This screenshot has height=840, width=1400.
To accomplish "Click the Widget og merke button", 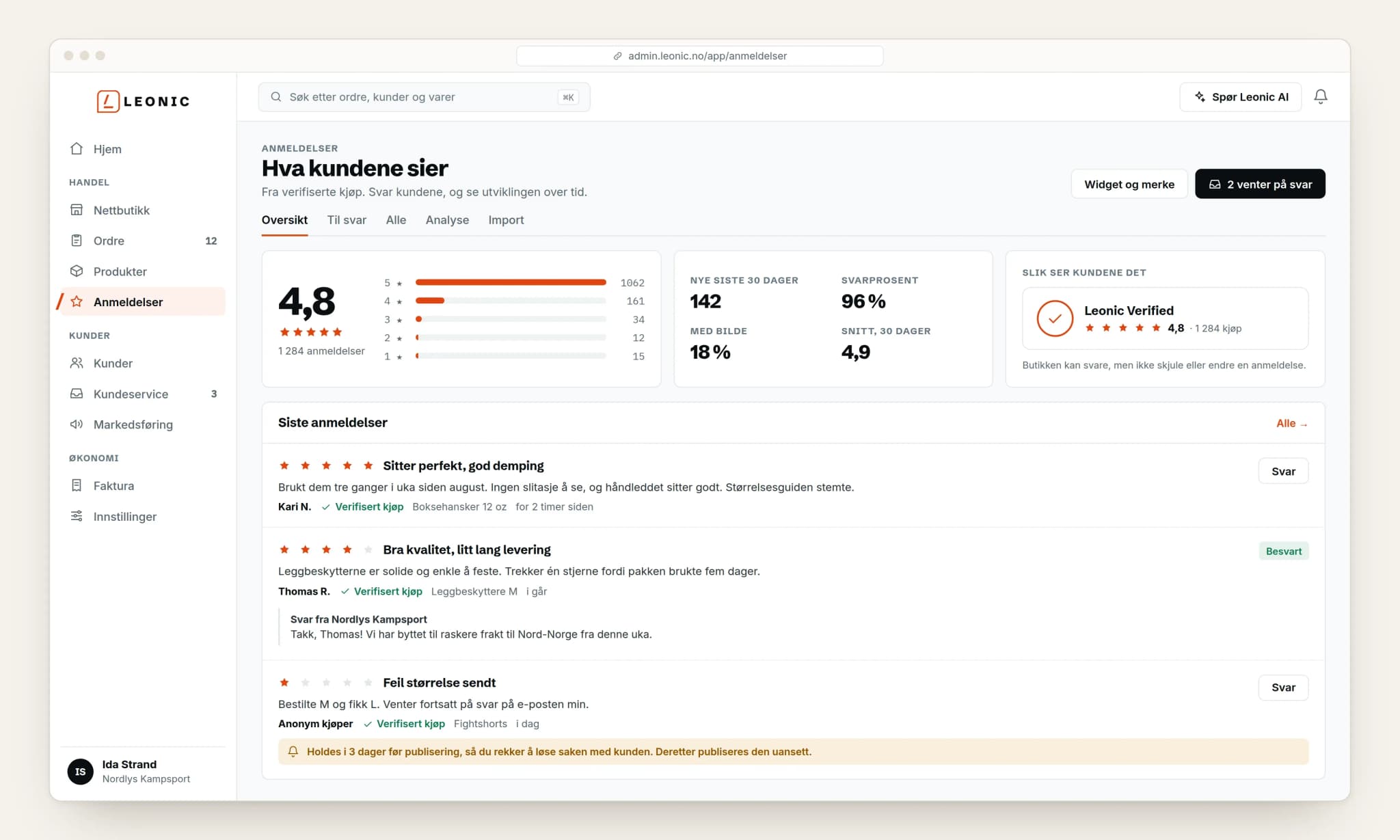I will coord(1129,184).
